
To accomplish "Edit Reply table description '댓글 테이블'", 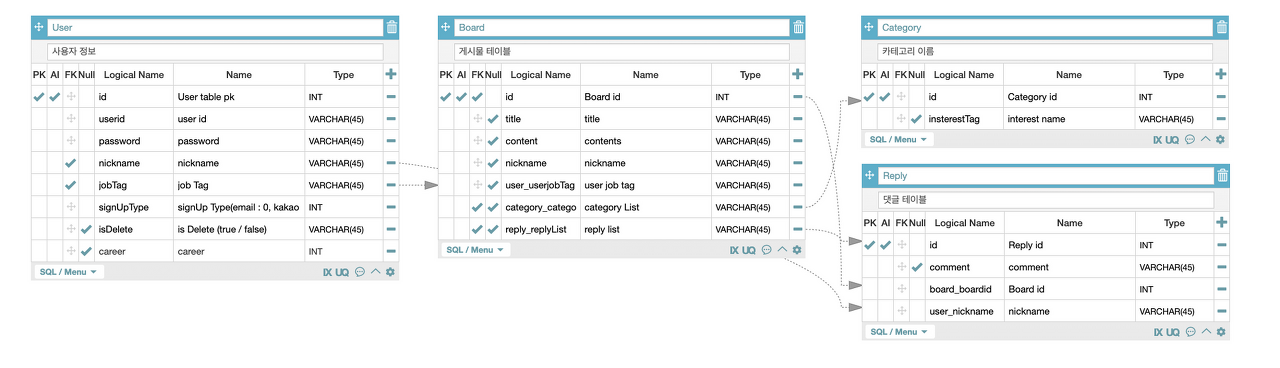I will [1046, 199].
